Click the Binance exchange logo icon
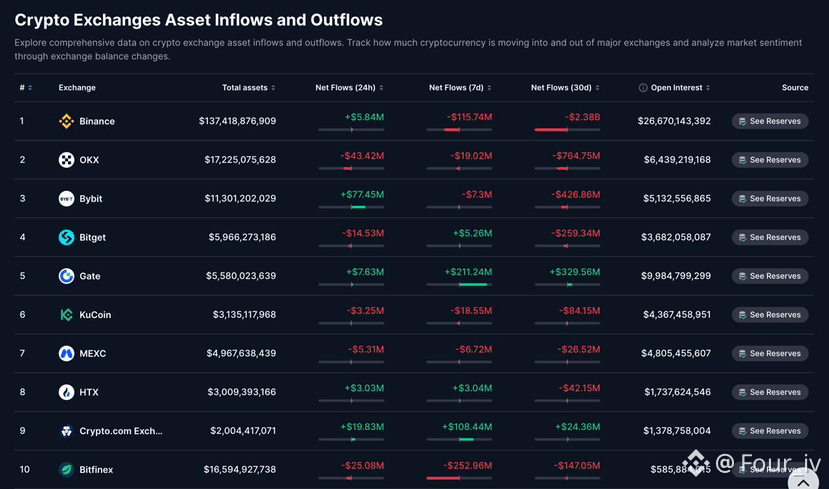The width and height of the screenshot is (829, 489). coord(66,121)
